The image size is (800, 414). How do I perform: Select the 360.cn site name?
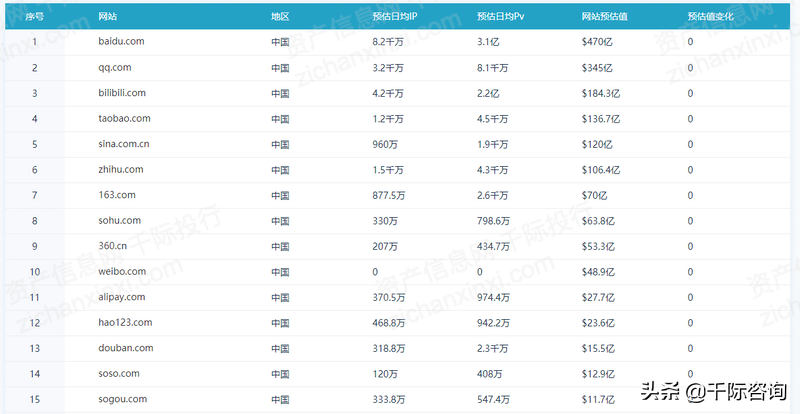113,246
